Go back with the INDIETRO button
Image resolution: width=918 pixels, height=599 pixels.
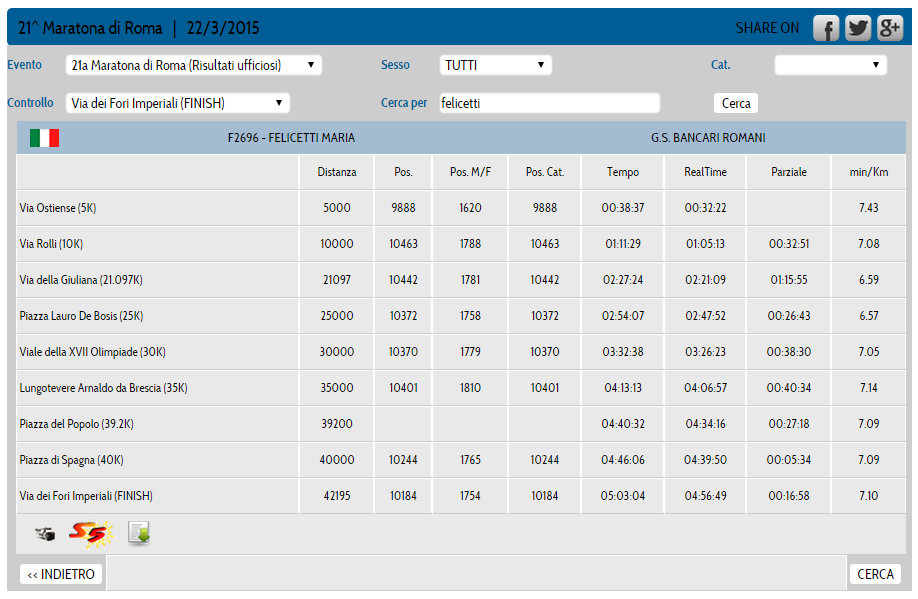[x=62, y=574]
